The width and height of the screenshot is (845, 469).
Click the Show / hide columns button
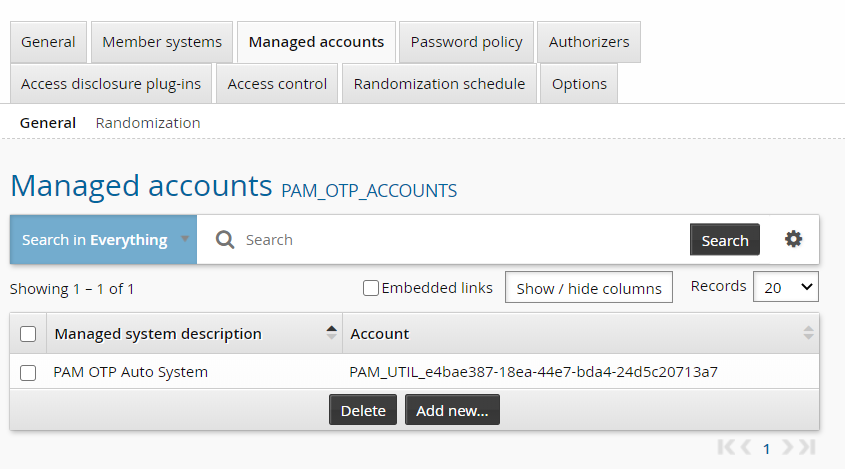588,288
